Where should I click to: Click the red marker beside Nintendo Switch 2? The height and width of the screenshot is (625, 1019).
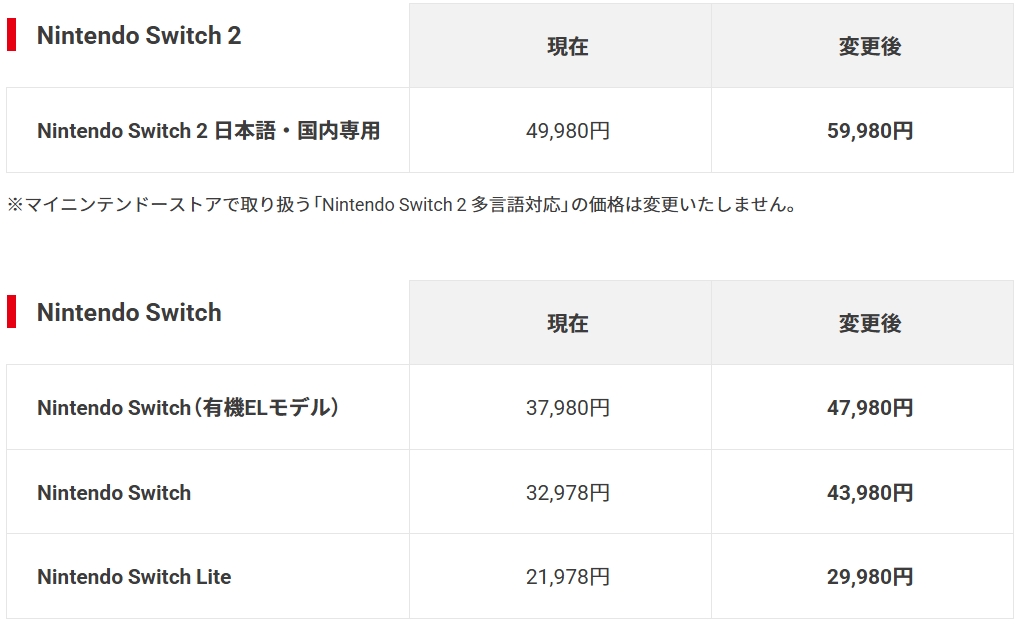pyautogui.click(x=11, y=35)
